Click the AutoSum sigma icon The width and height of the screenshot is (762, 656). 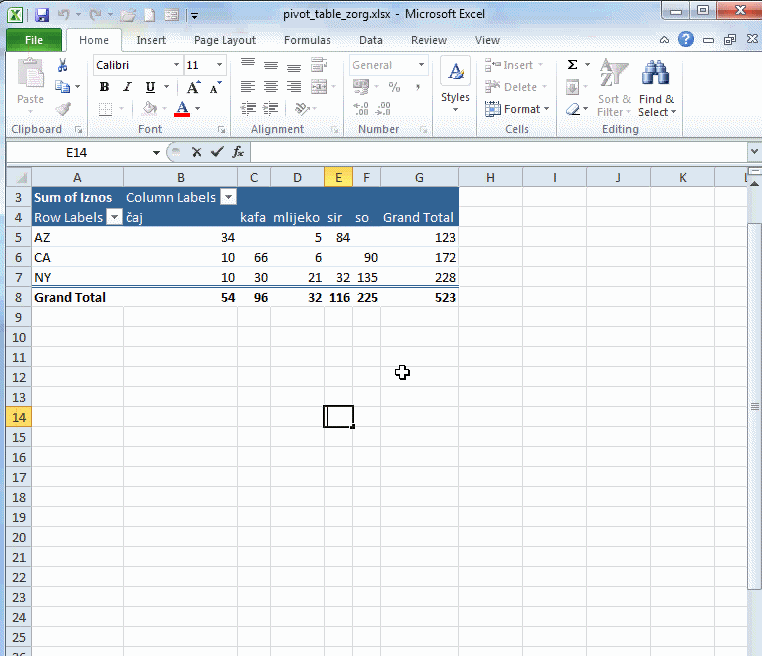[x=572, y=65]
